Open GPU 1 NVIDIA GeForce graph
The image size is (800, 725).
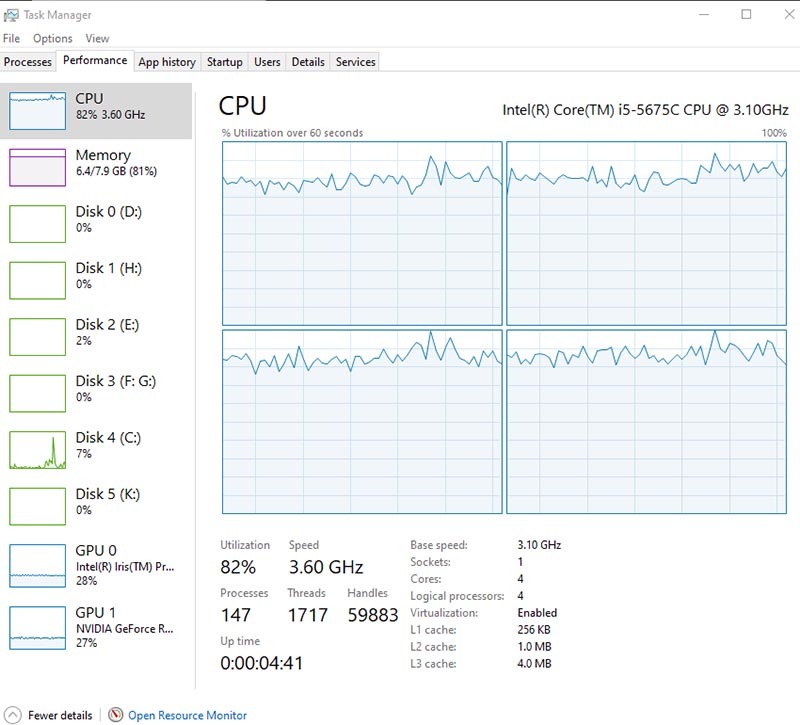(x=37, y=627)
